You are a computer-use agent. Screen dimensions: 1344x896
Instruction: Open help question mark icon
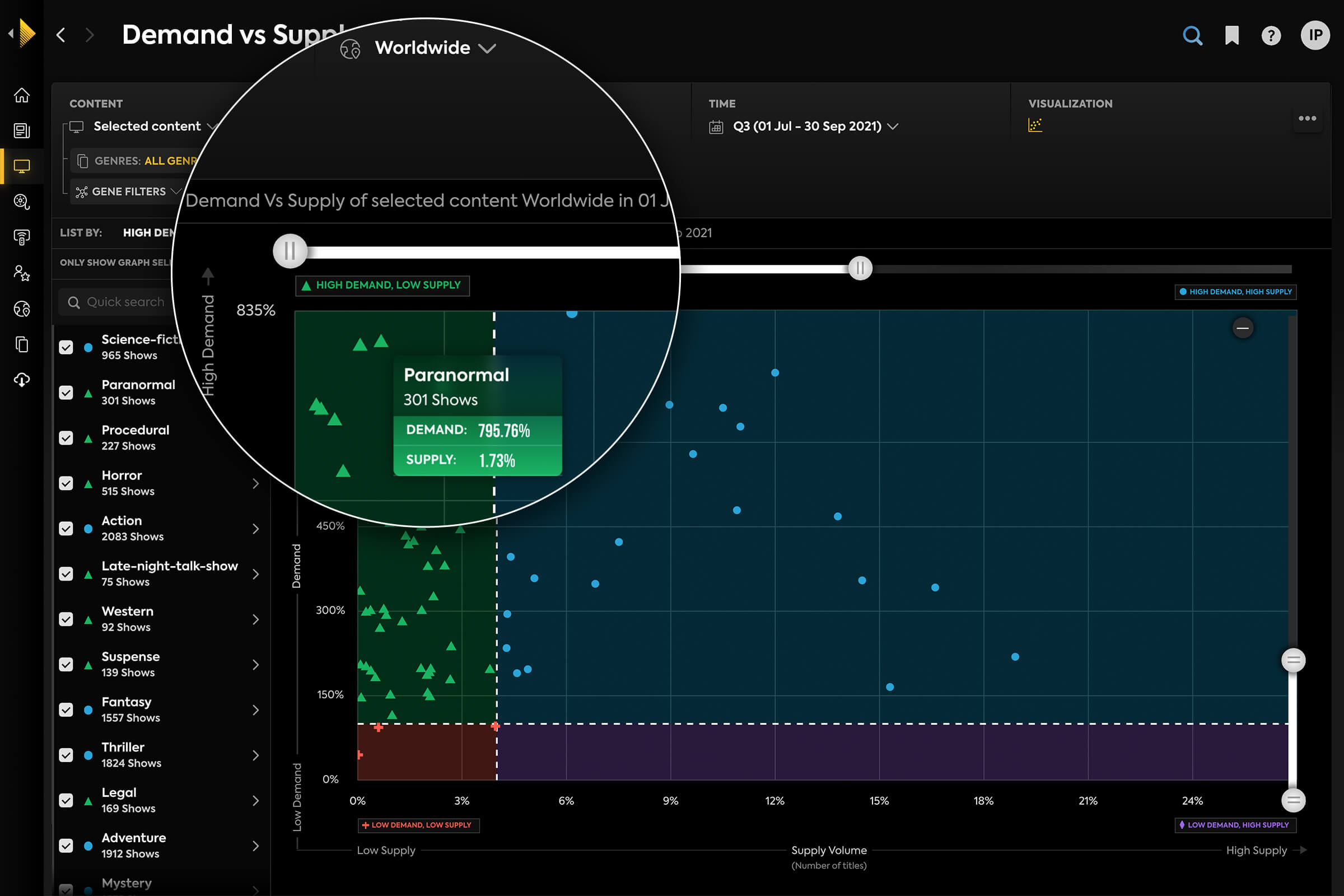[x=1271, y=36]
